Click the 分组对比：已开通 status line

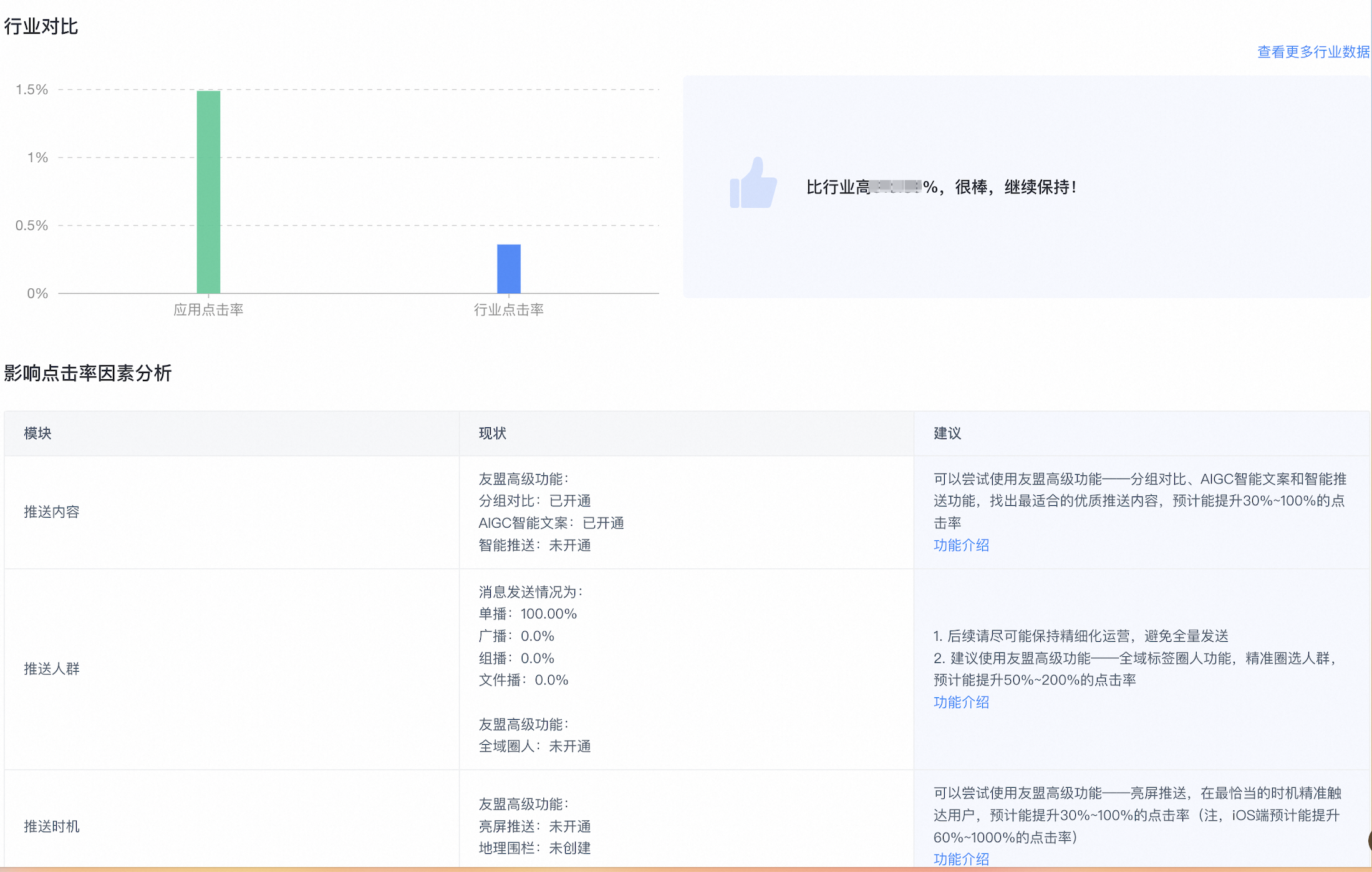[534, 501]
